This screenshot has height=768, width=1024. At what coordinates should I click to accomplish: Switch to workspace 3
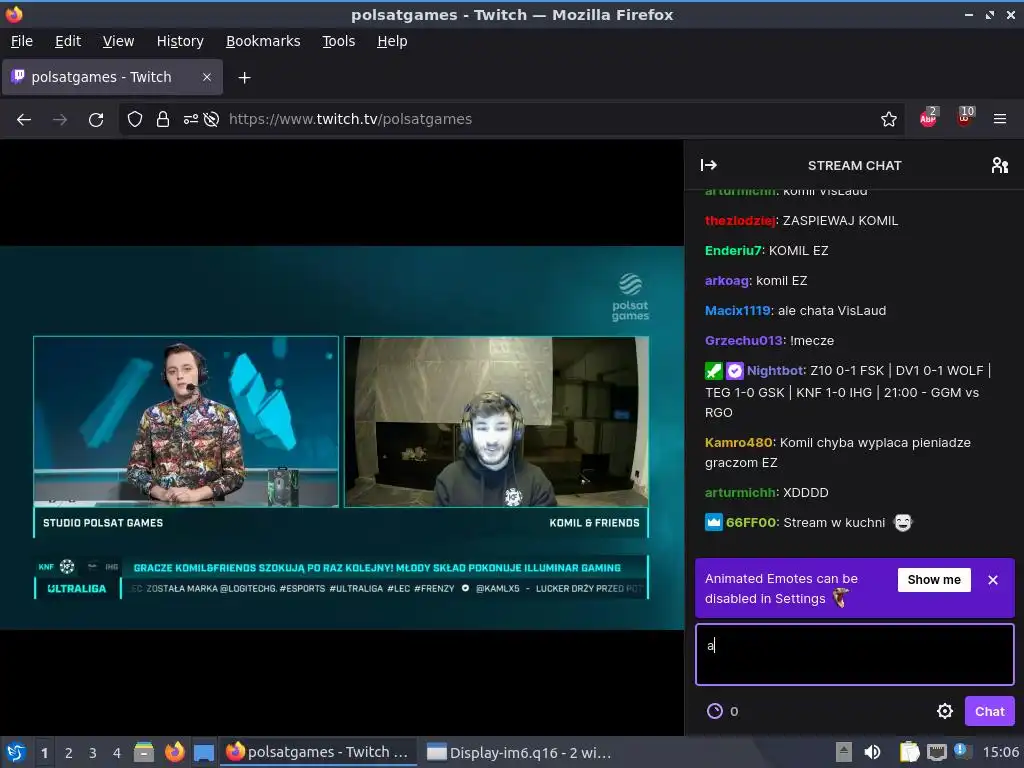tap(93, 753)
